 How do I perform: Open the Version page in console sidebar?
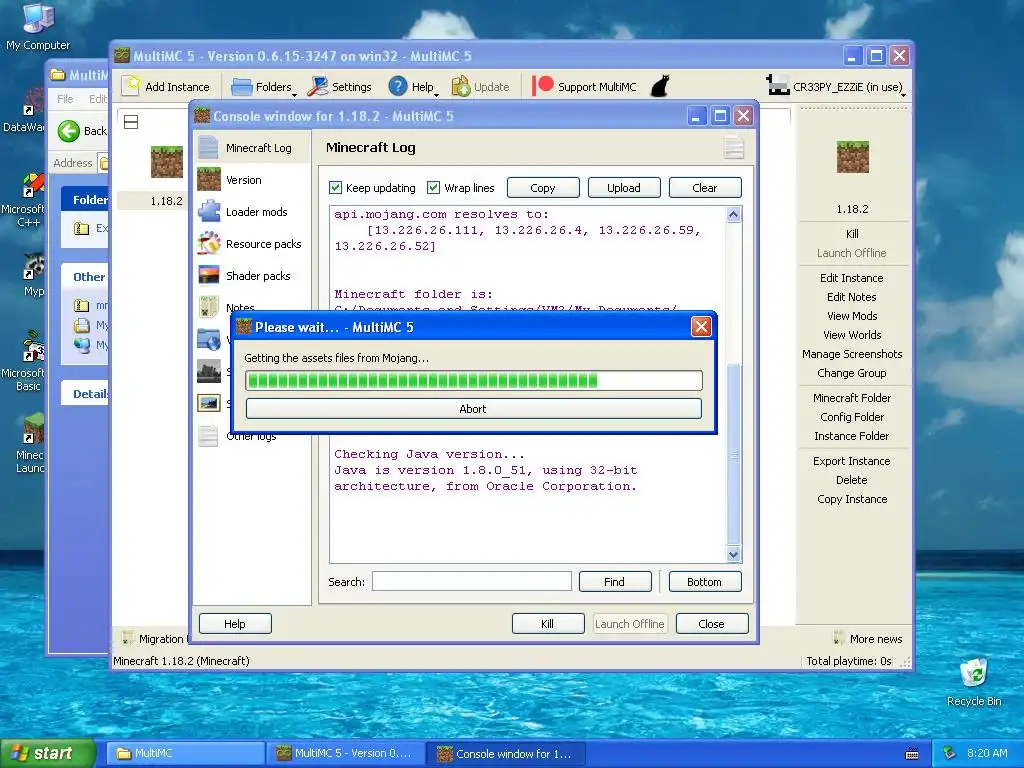tap(252, 180)
